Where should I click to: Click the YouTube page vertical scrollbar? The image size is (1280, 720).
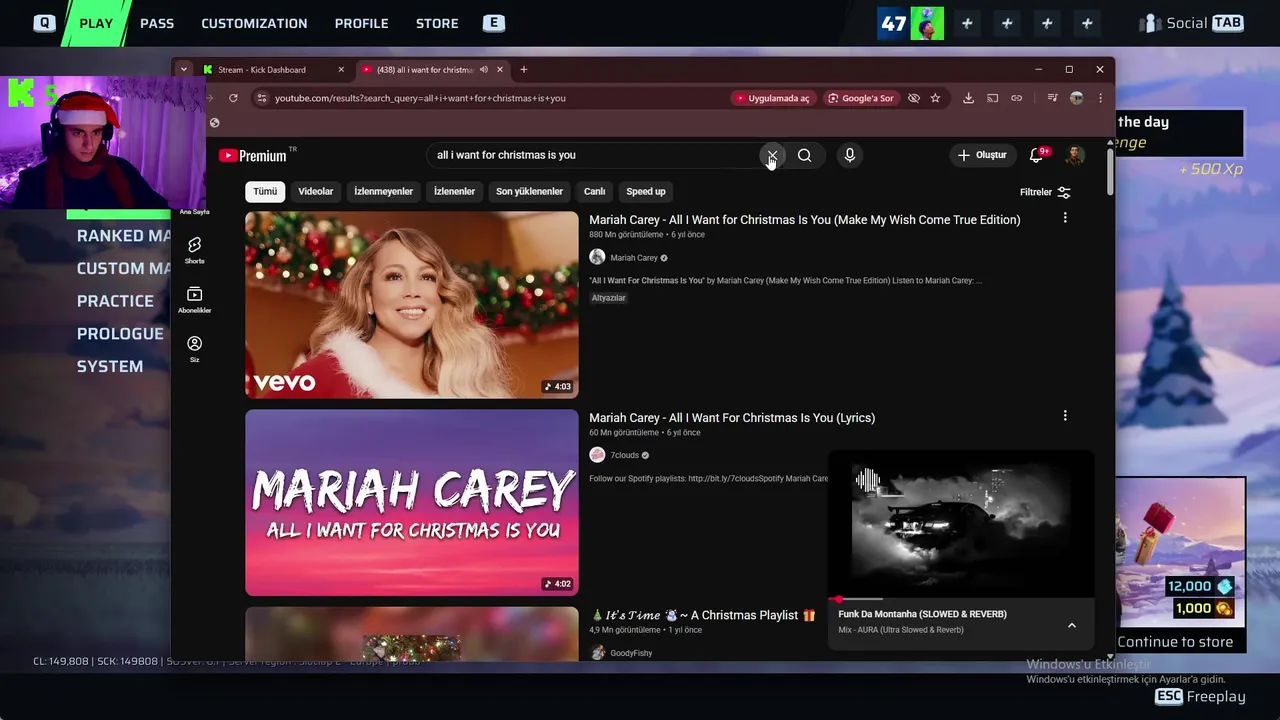pos(1110,170)
